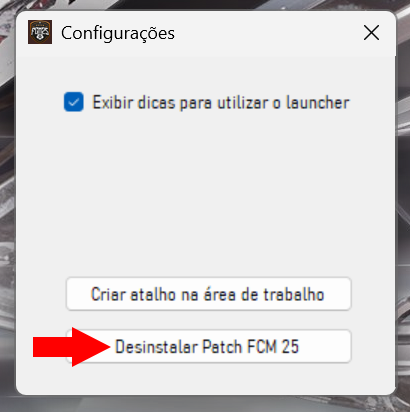Disable showing launcher usage tips
Screen dimensions: 410x412
pos(74,102)
